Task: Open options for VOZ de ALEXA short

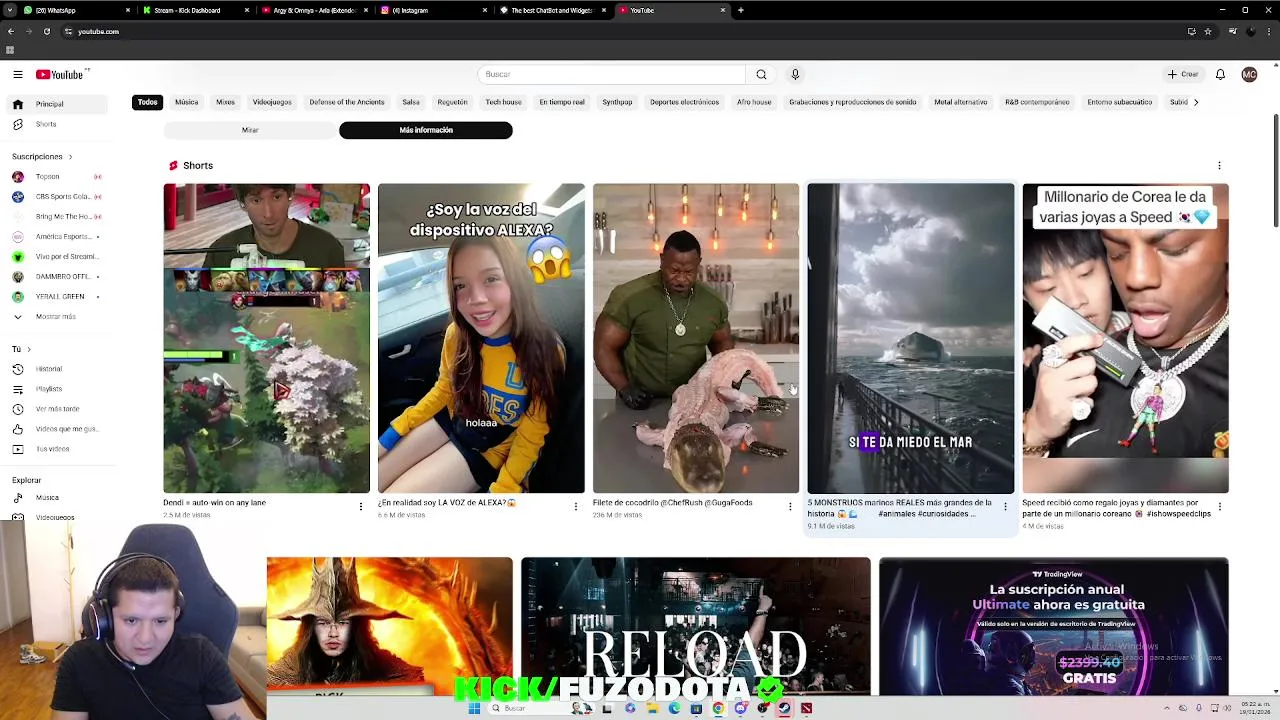Action: coord(575,507)
